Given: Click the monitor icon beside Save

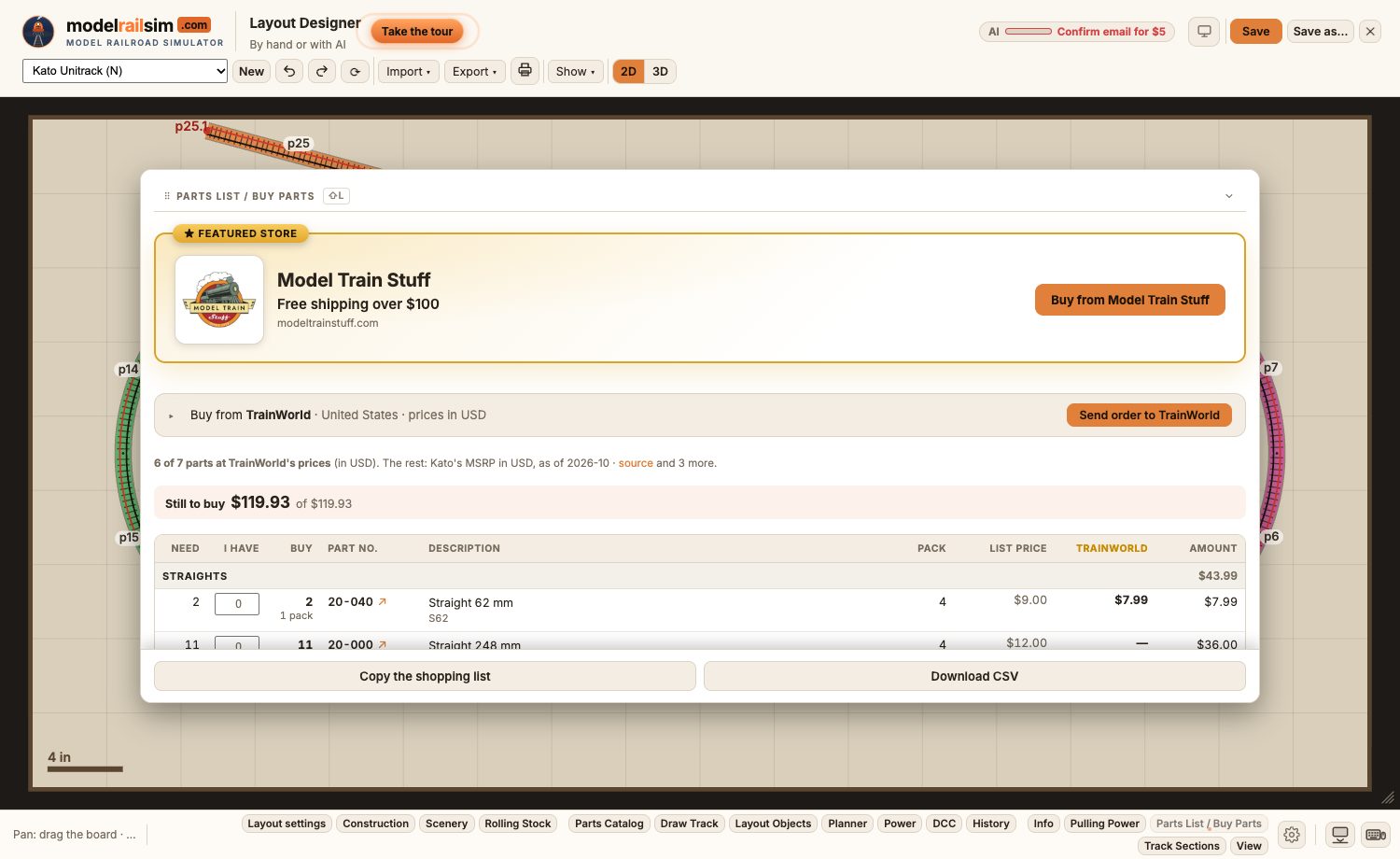Looking at the screenshot, I should tap(1204, 32).
